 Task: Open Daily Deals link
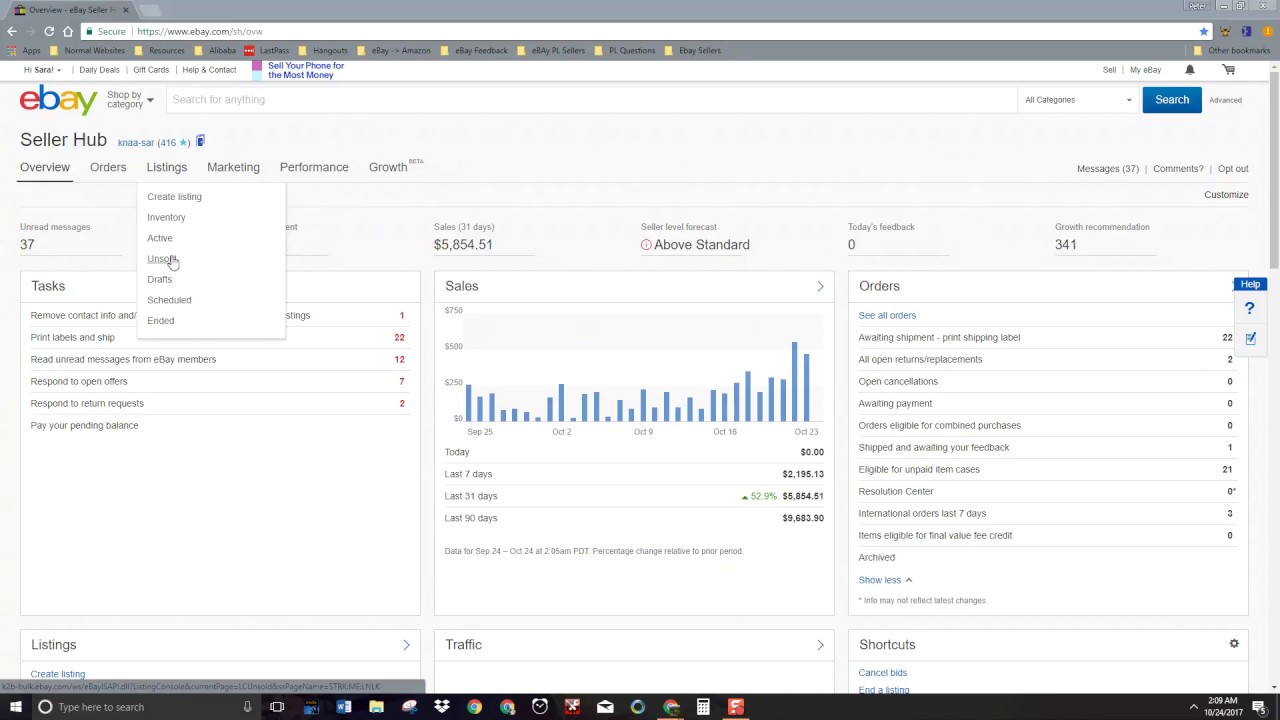click(x=99, y=70)
